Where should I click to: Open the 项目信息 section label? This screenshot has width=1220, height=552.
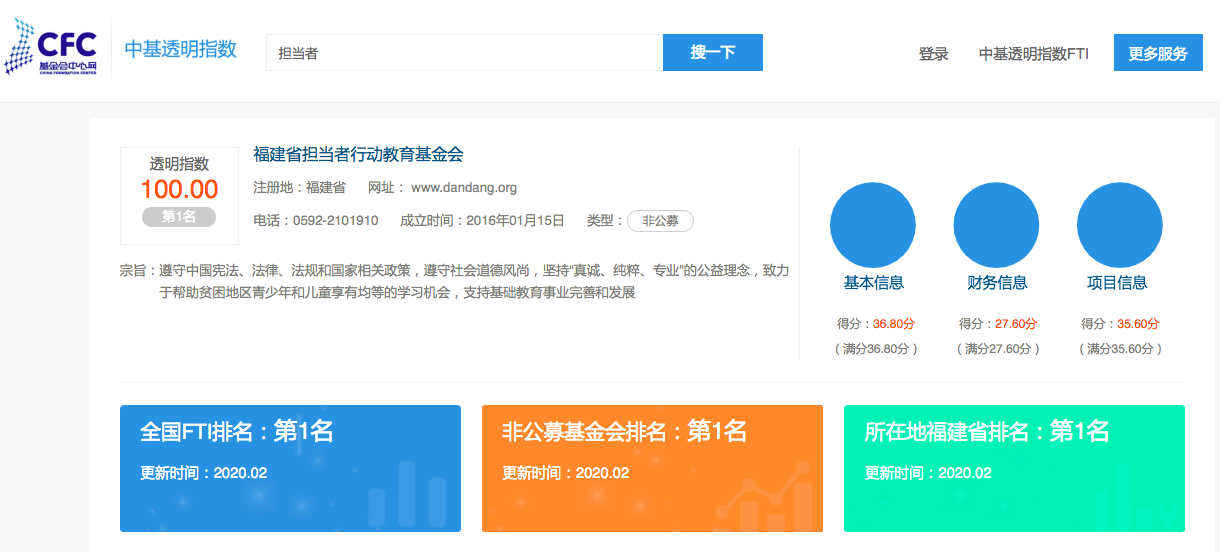coord(1117,283)
